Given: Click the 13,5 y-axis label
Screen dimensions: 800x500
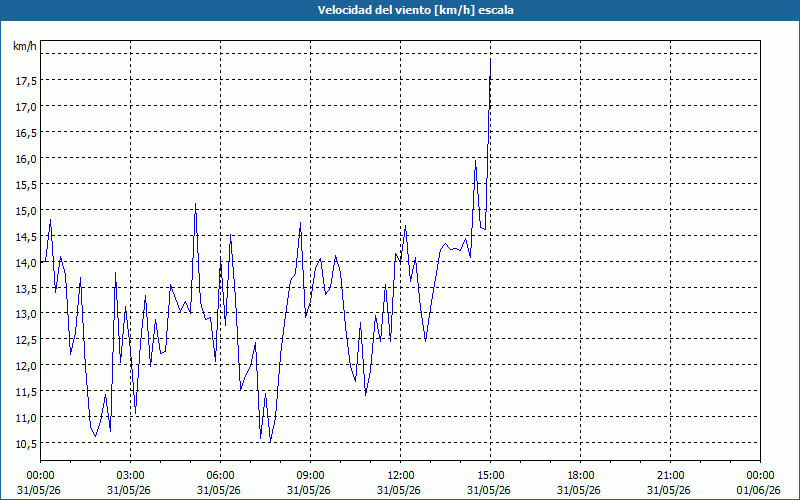Looking at the screenshot, I should 27,288.
